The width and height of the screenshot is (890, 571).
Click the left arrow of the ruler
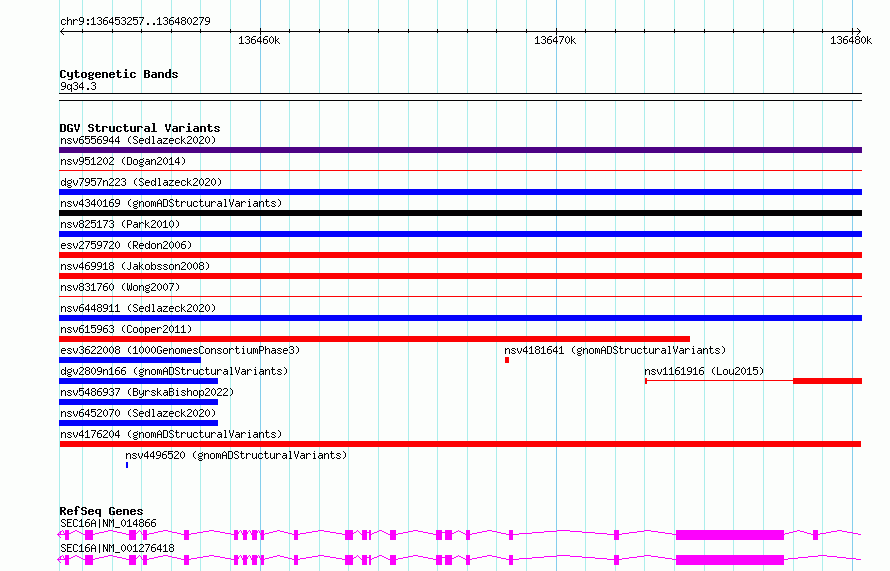pyautogui.click(x=62, y=32)
